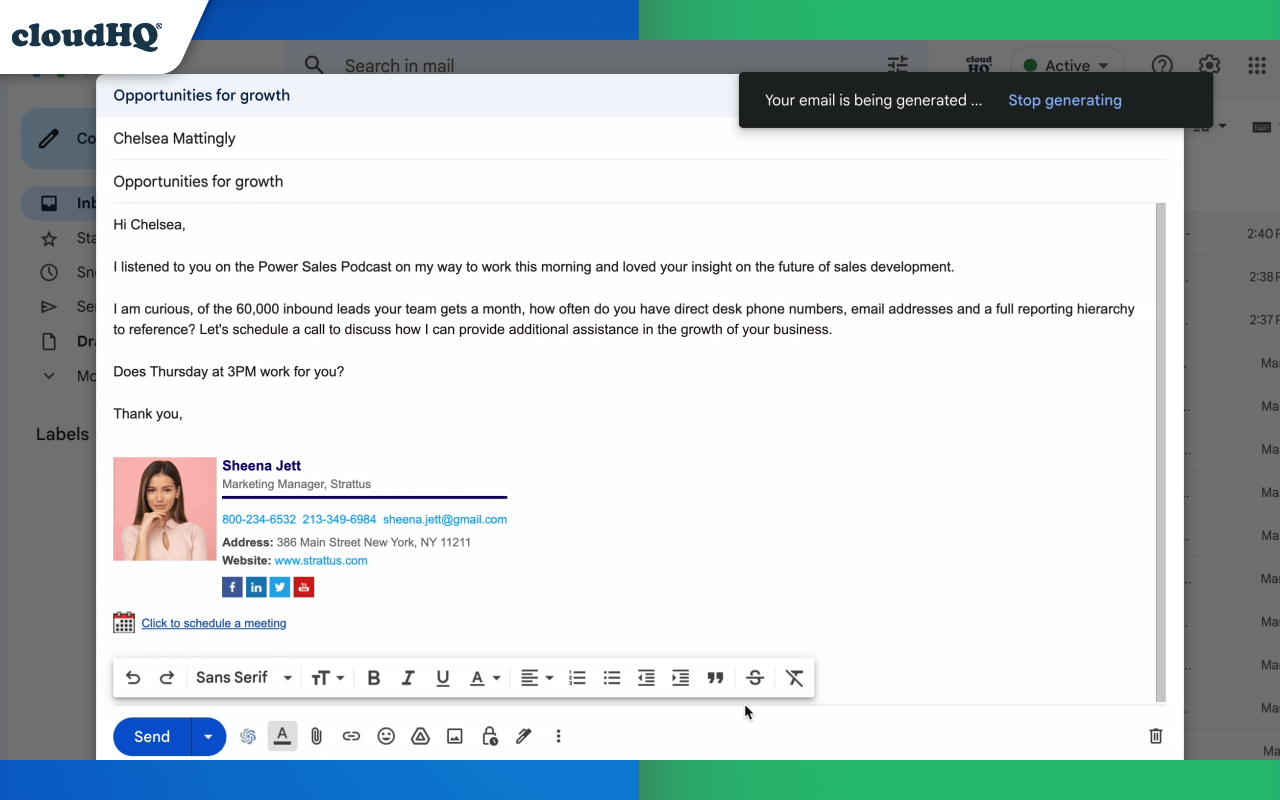Apply bold formatting to text
The height and width of the screenshot is (800, 1280).
click(x=373, y=677)
